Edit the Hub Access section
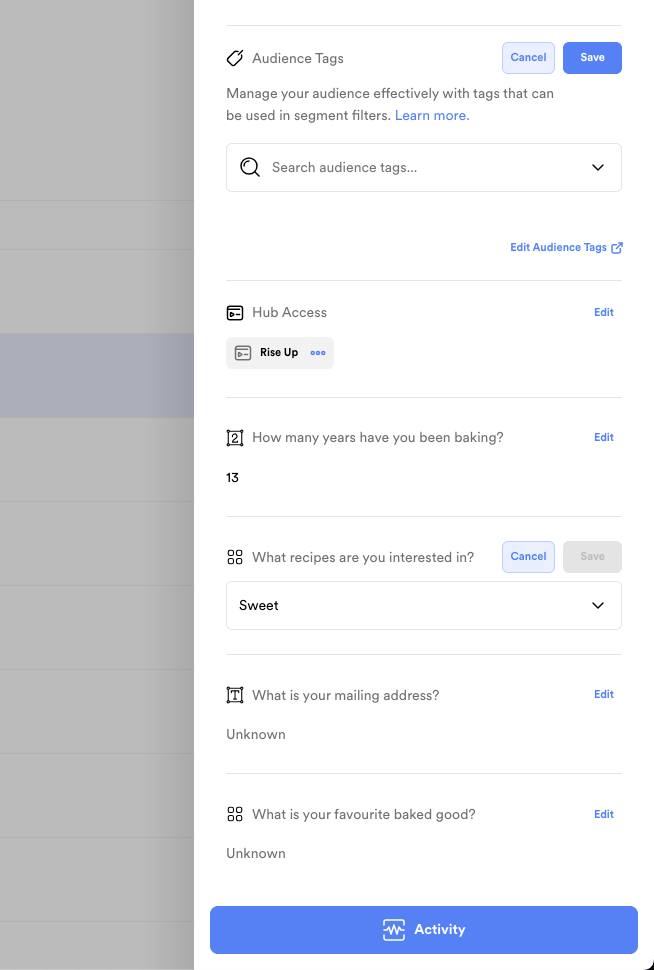This screenshot has height=970, width=654. pyautogui.click(x=604, y=313)
